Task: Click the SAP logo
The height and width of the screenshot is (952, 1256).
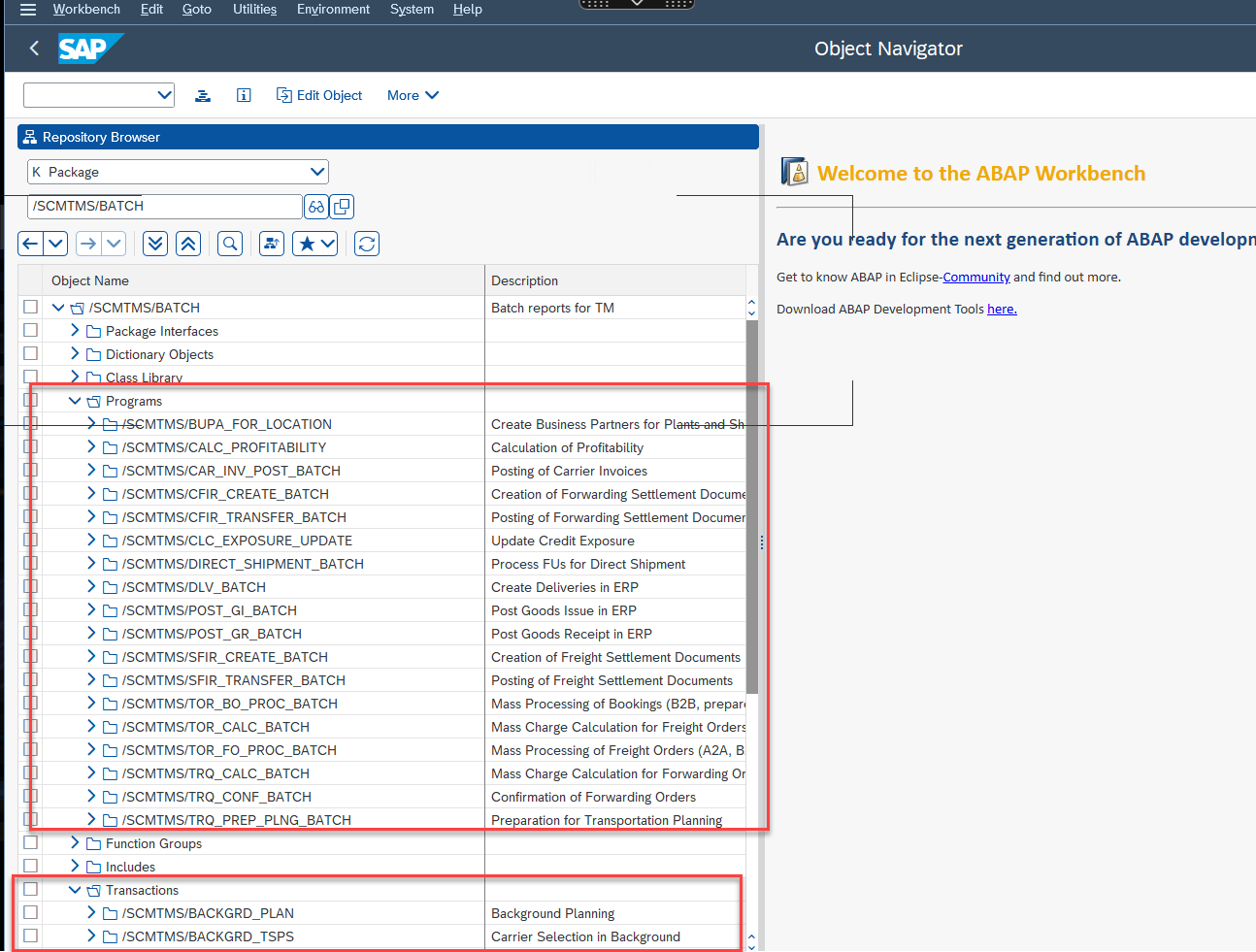Action: tap(90, 49)
